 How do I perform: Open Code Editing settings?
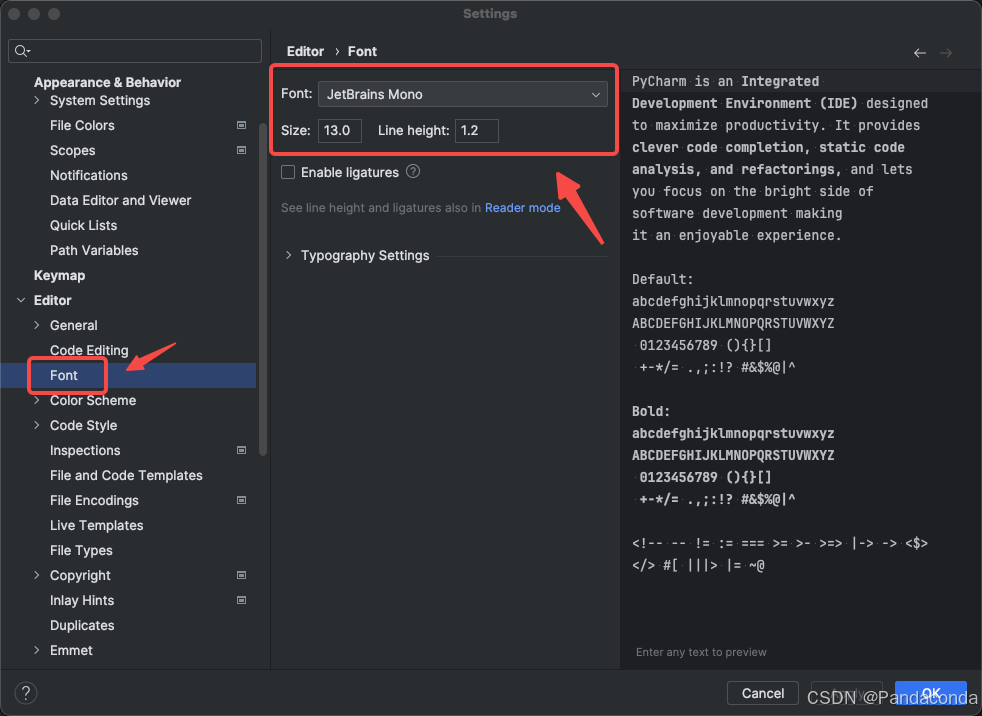pos(89,350)
